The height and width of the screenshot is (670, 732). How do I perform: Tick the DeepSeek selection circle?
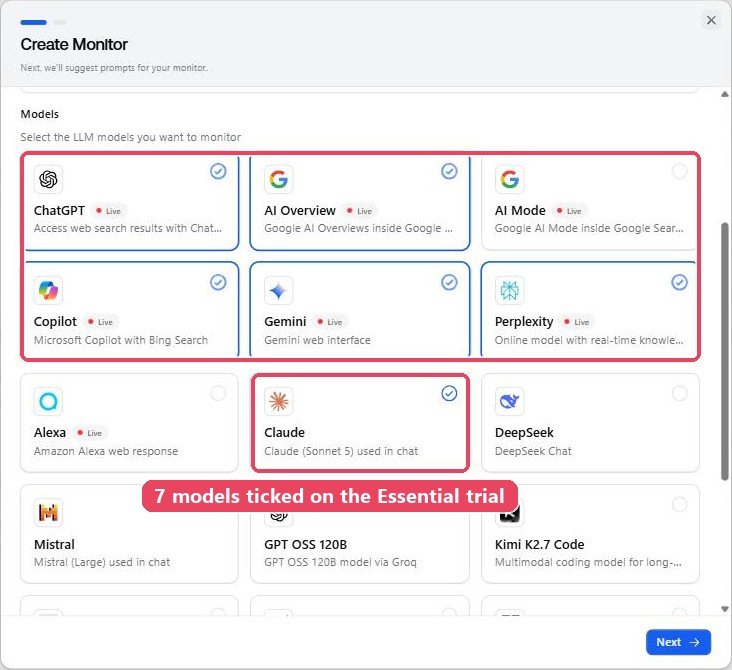[x=679, y=394]
